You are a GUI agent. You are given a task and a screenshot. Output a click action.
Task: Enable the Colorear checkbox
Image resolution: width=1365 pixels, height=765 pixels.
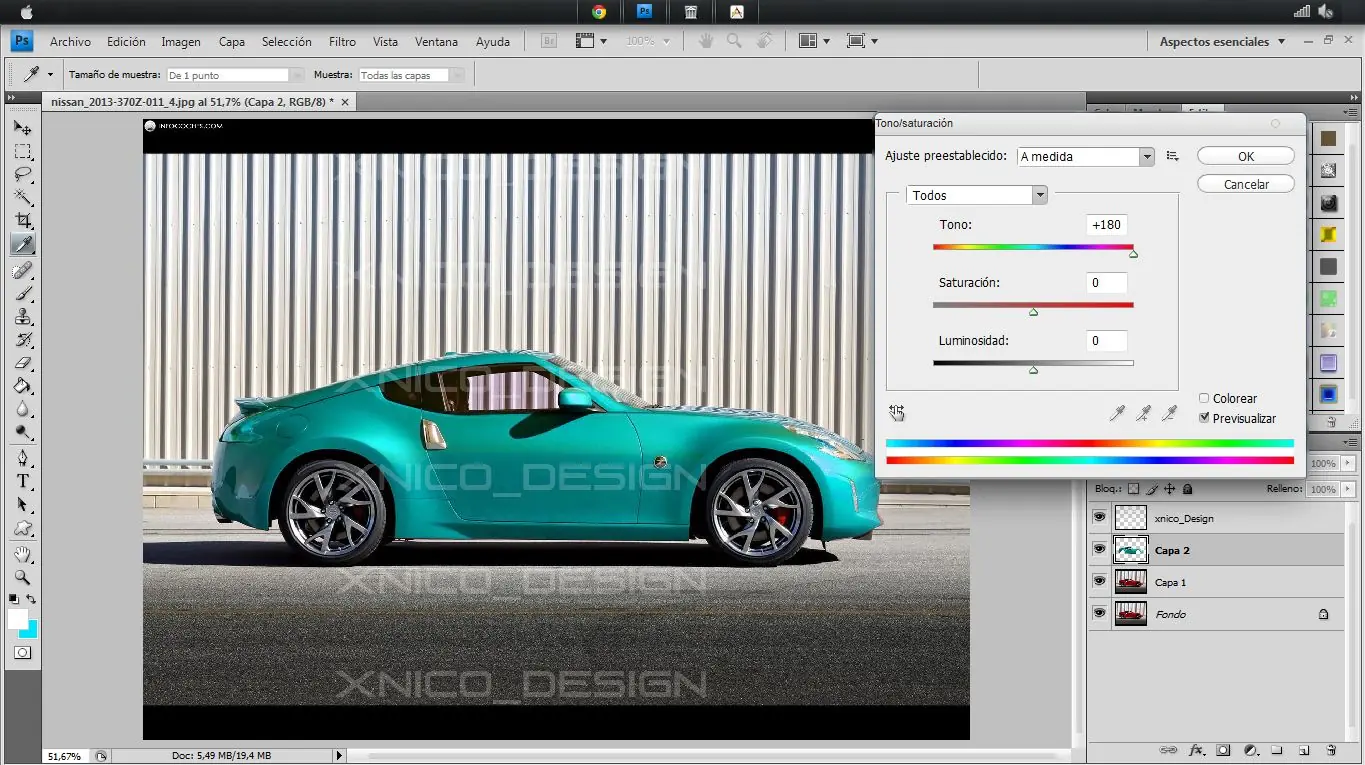click(x=1204, y=398)
